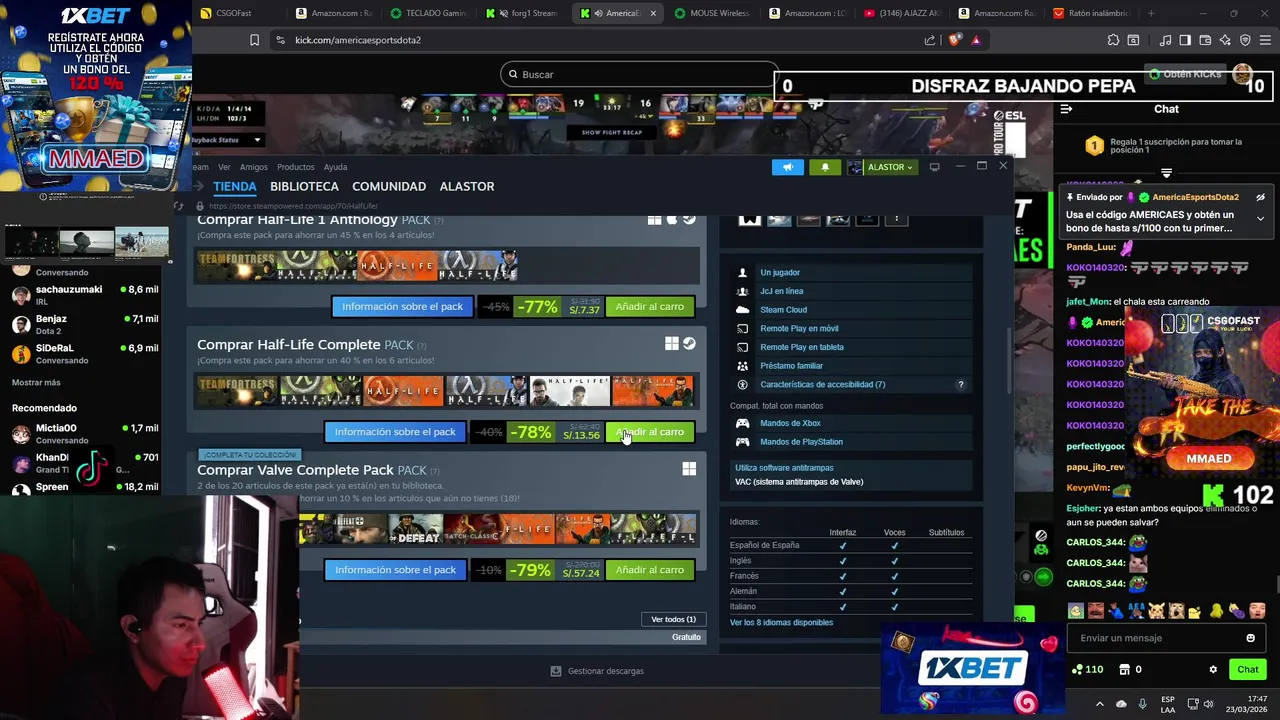This screenshot has width=1280, height=720.
Task: Open Brave Shields lion icon
Action: [x=954, y=40]
